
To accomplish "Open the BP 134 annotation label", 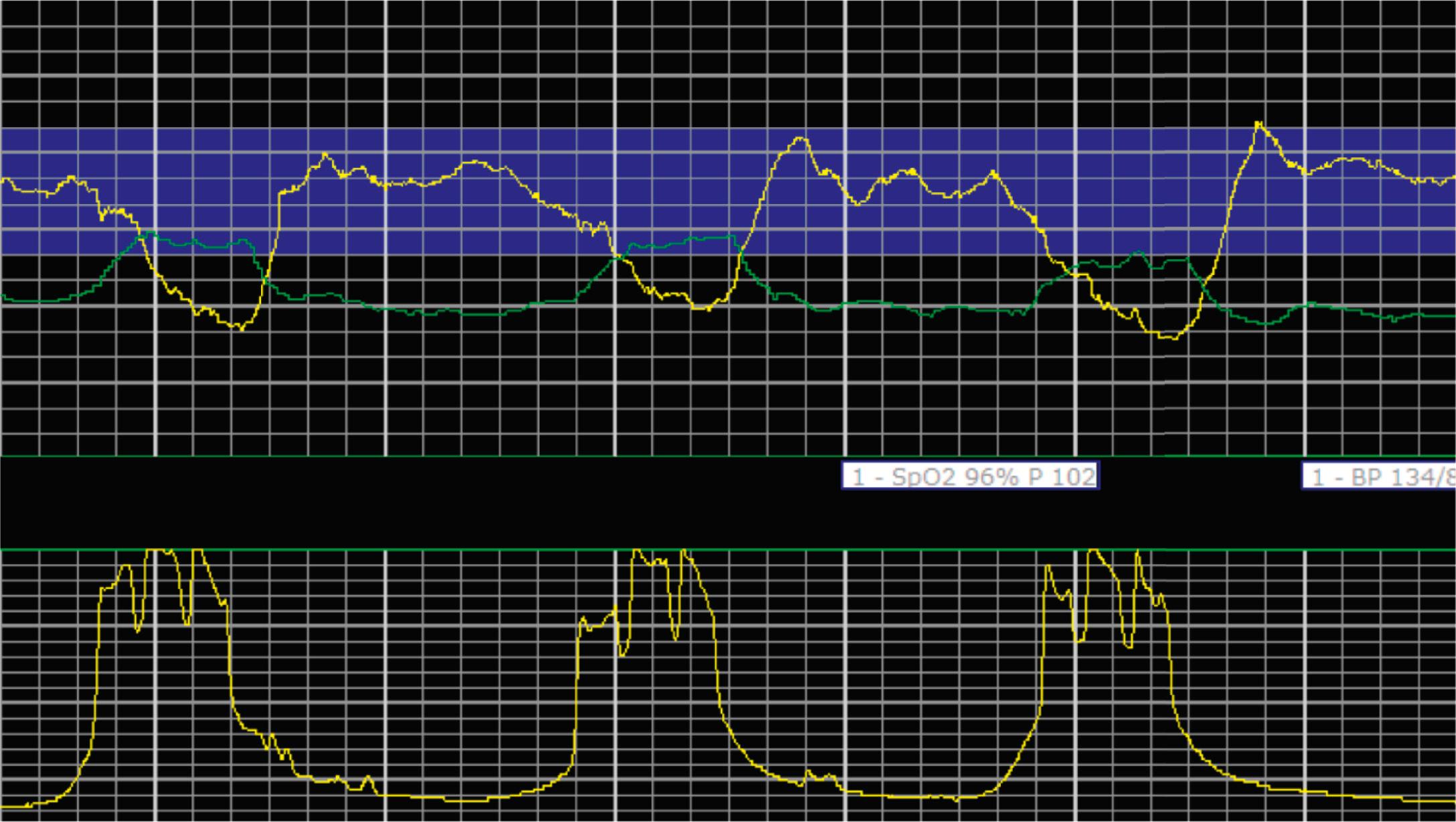I will point(1379,476).
